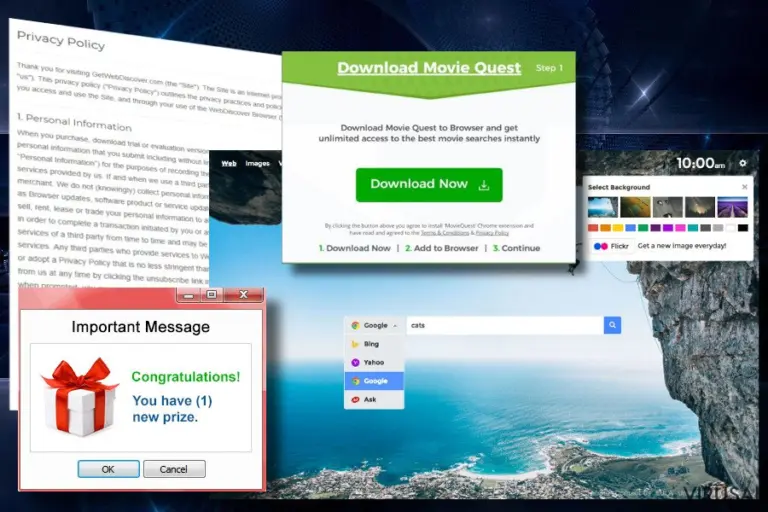Select Bing from the engine list

[x=374, y=344]
